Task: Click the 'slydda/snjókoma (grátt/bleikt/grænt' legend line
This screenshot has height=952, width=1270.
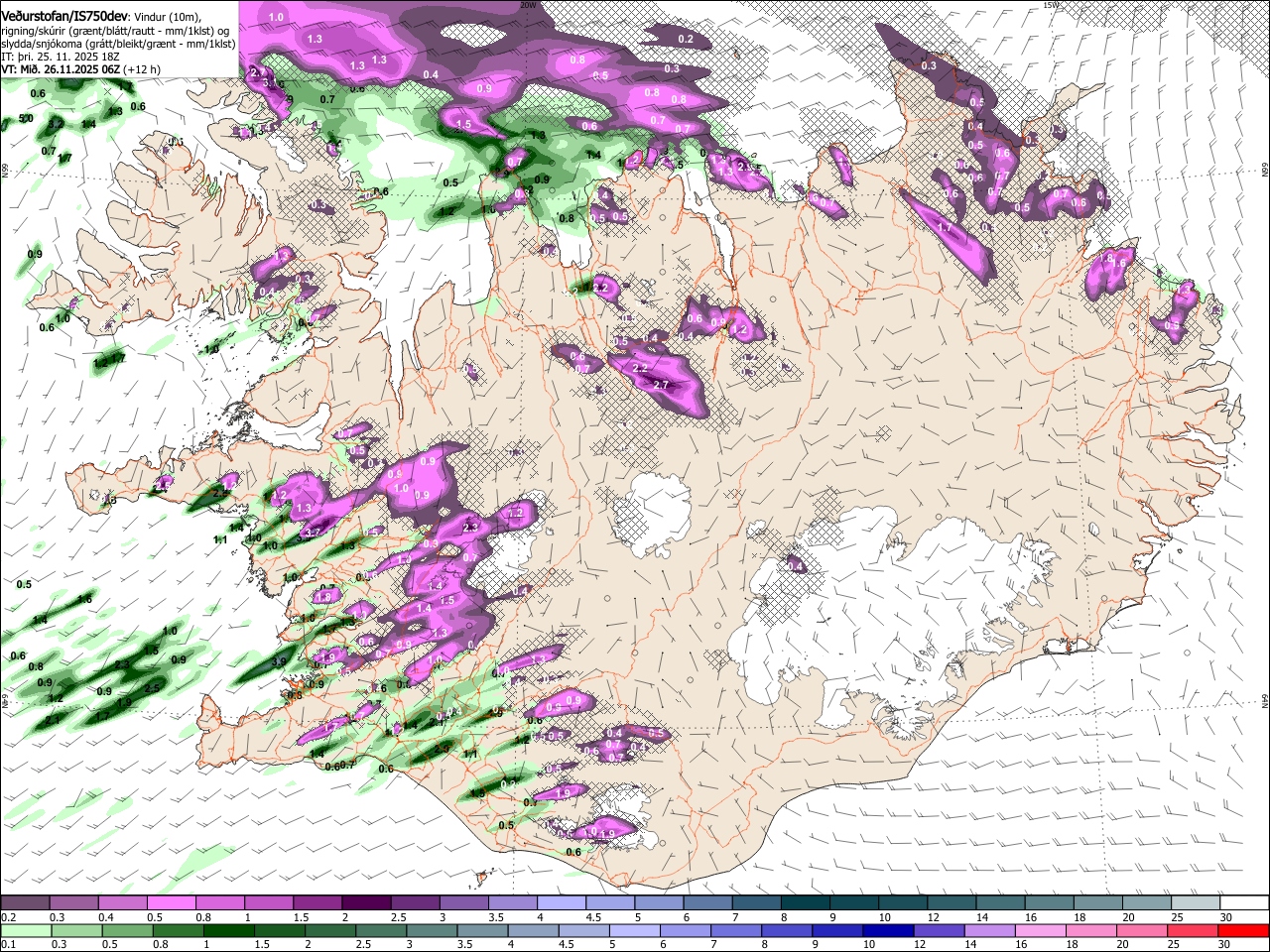Action: [118, 44]
